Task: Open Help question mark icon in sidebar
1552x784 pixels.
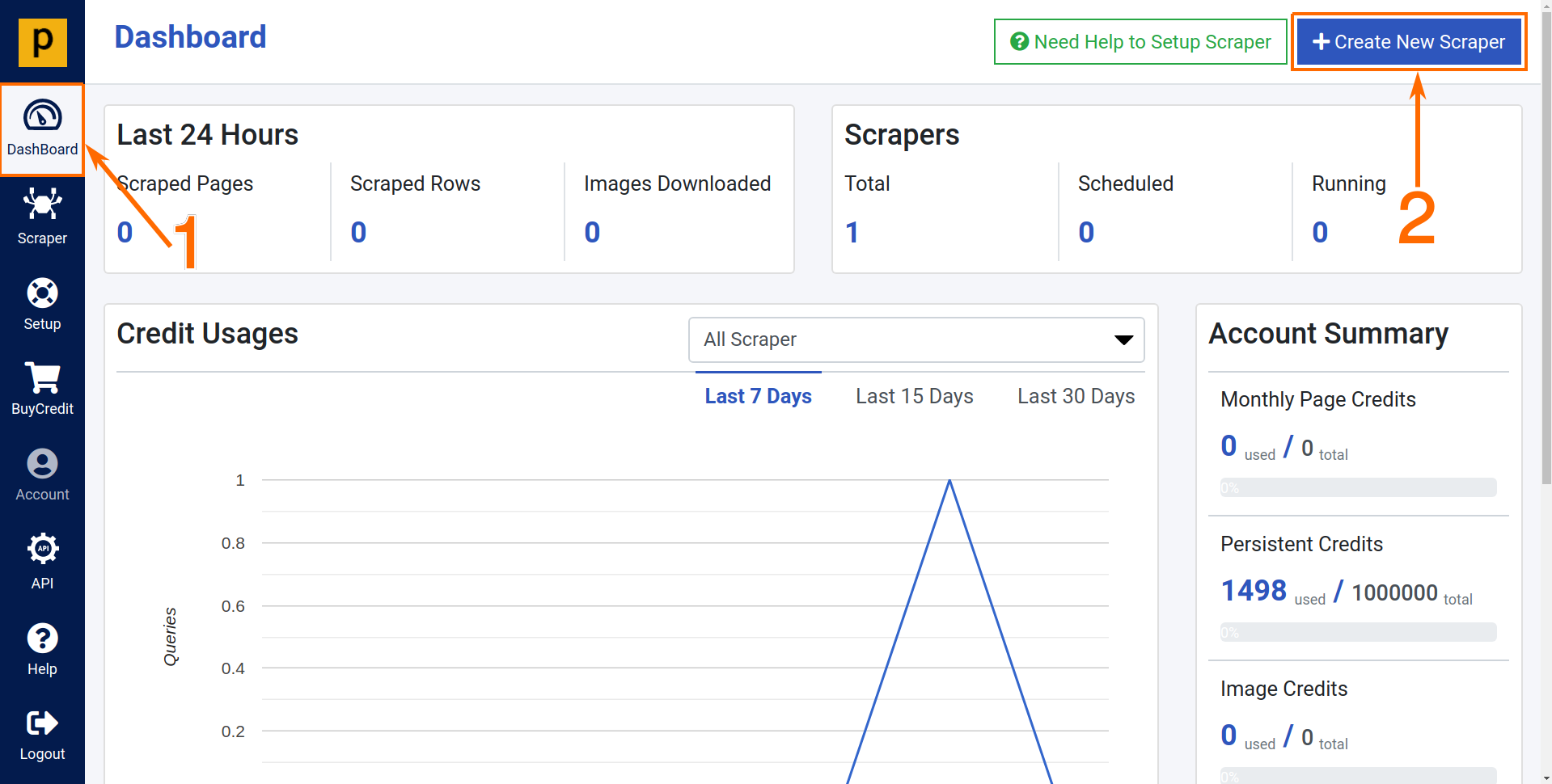Action: [42, 639]
